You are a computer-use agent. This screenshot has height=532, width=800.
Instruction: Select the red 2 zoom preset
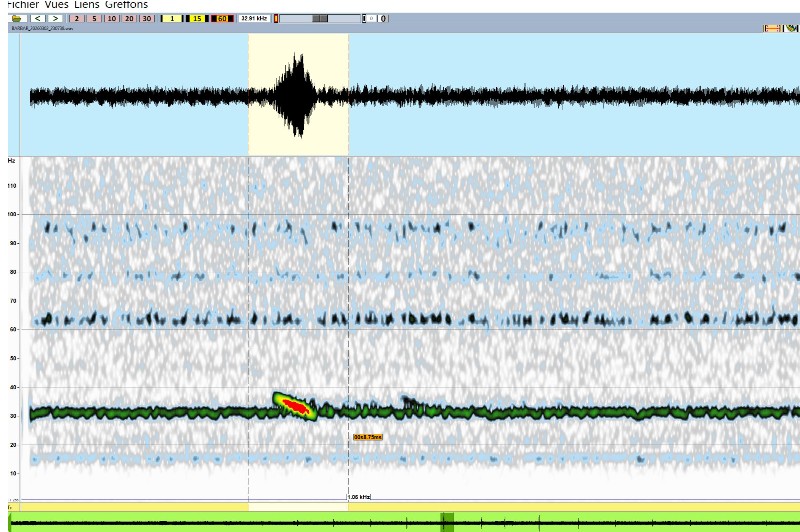(77, 18)
